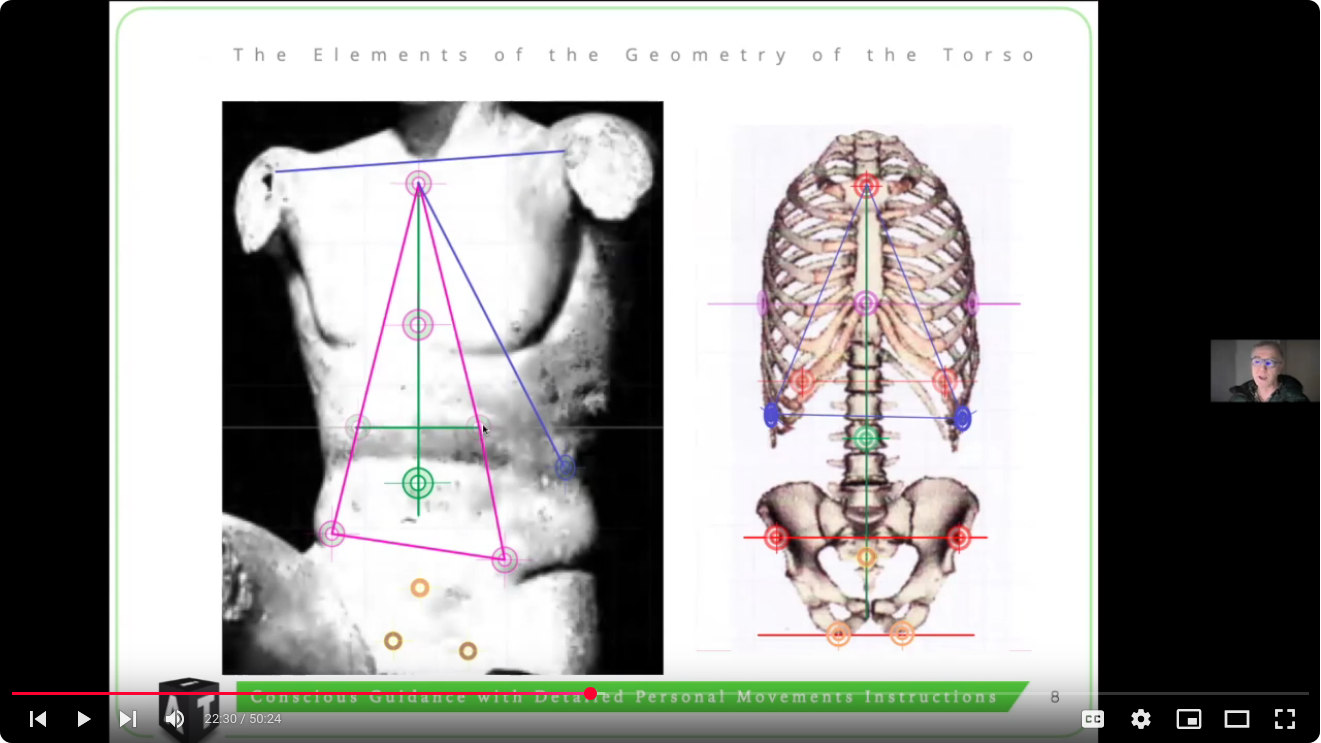Open the player settings gear
The image size is (1321, 743).
point(1141,718)
